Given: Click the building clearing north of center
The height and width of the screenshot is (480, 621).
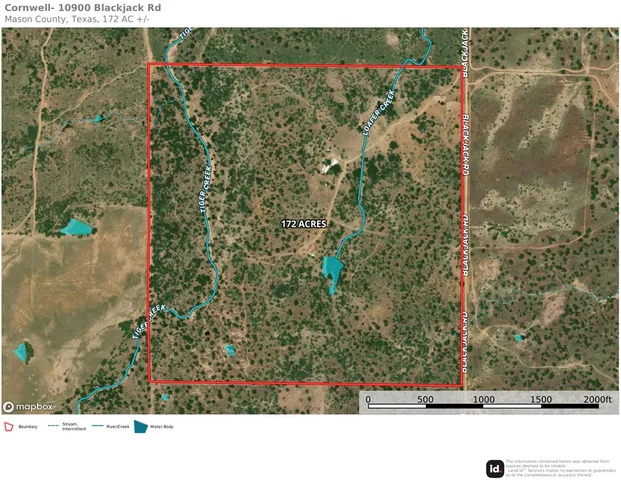Looking at the screenshot, I should pos(329,167).
